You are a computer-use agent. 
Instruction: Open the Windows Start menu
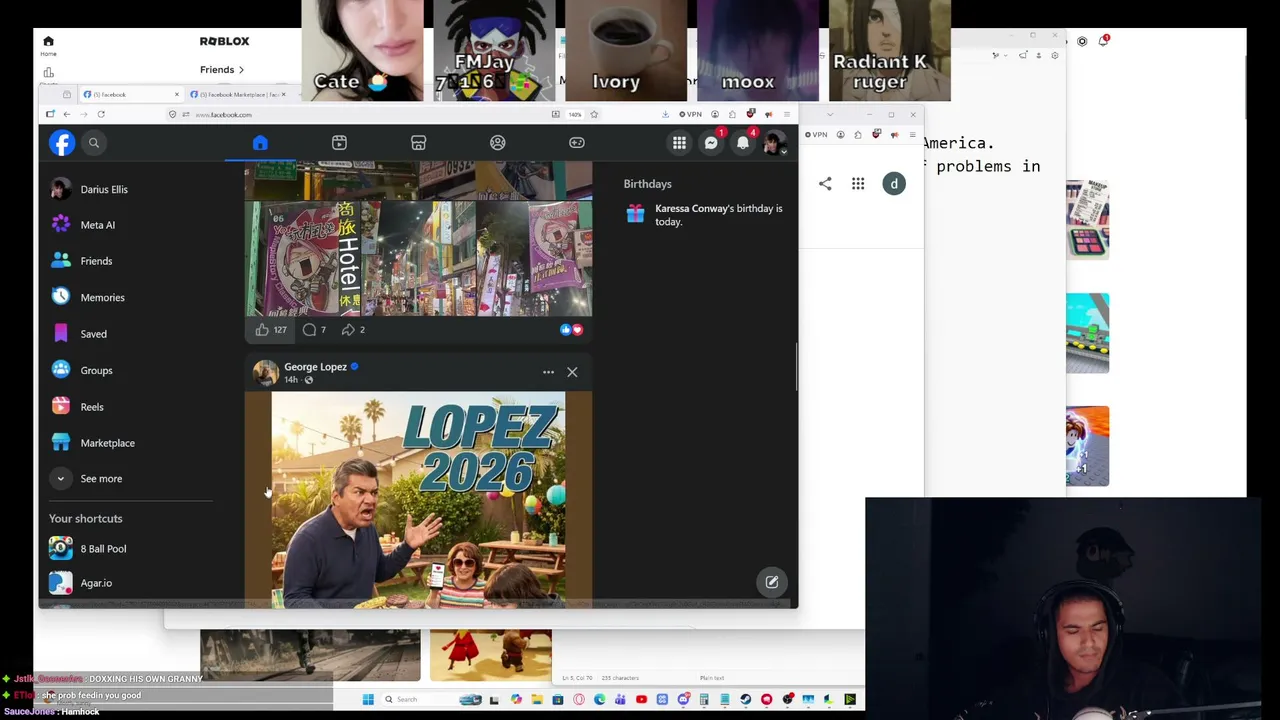pos(368,699)
